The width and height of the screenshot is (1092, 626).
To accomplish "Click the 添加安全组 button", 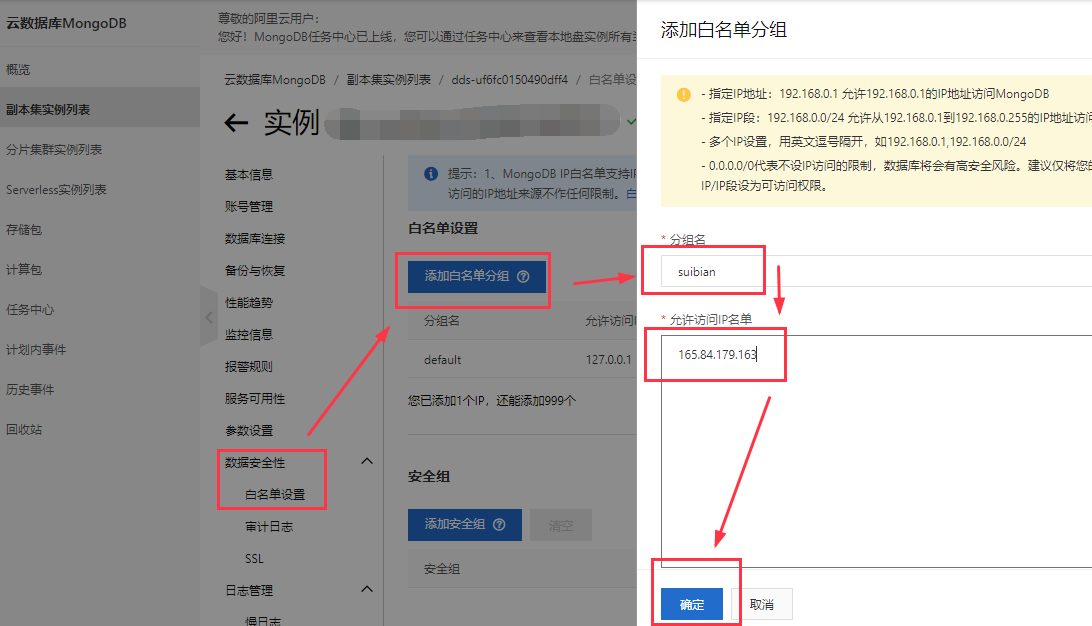I will click(464, 524).
